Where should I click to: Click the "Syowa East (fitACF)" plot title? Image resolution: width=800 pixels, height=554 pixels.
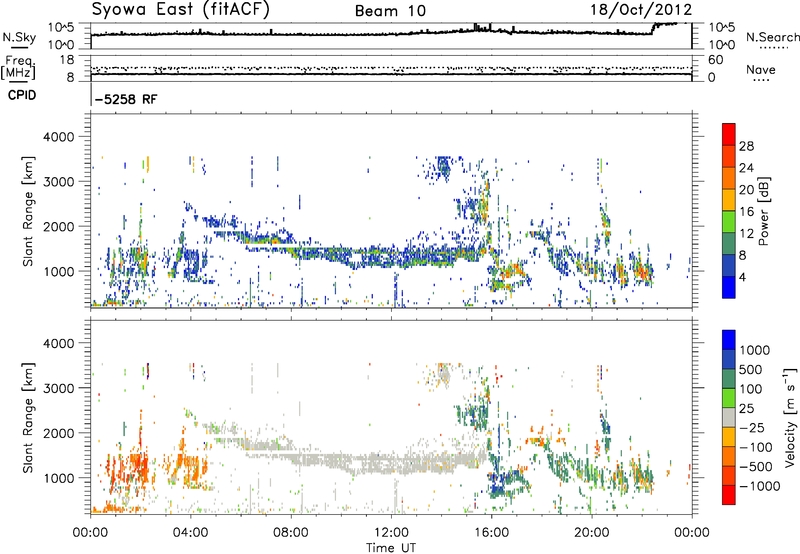pyautogui.click(x=180, y=10)
